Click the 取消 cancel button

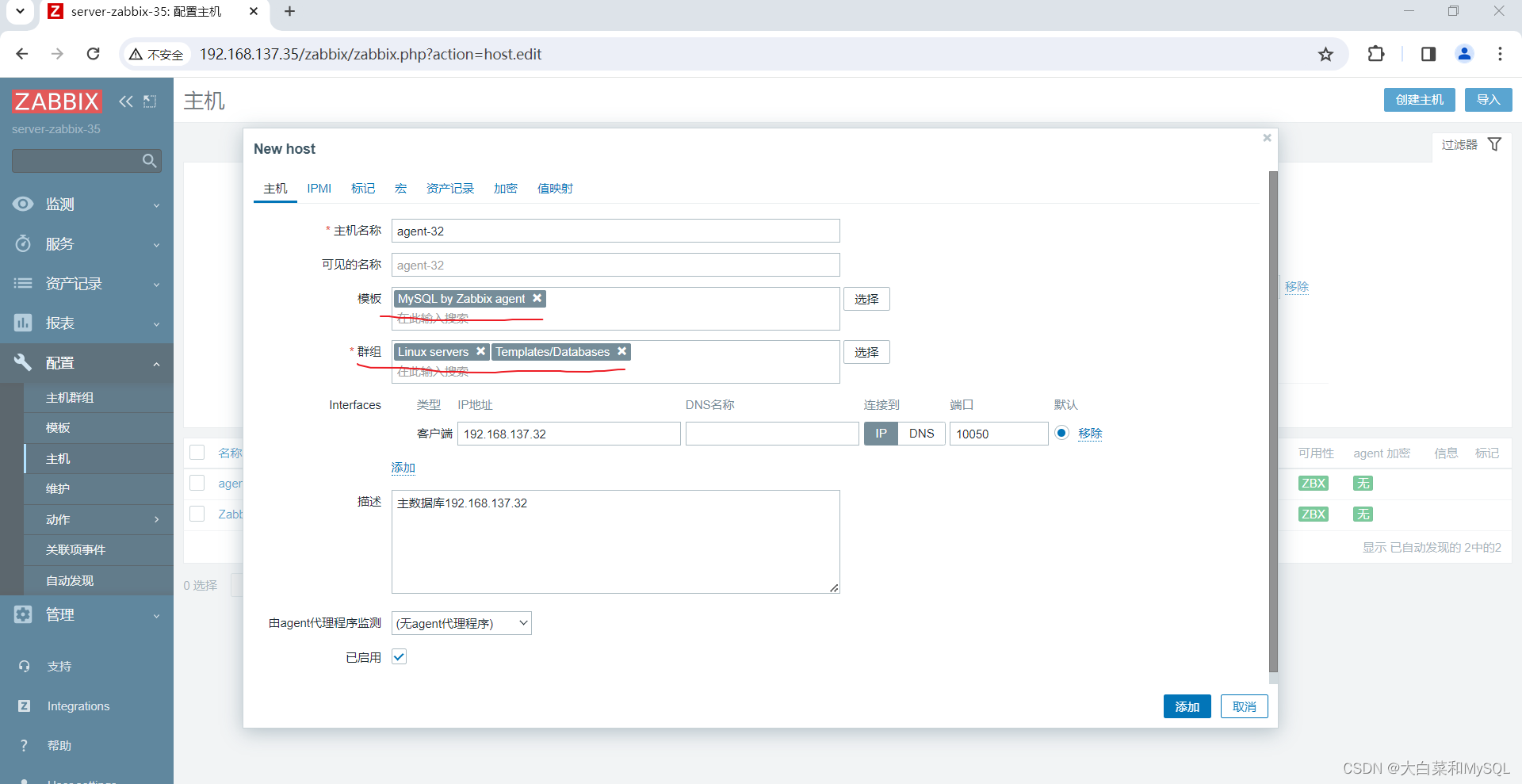click(1244, 706)
